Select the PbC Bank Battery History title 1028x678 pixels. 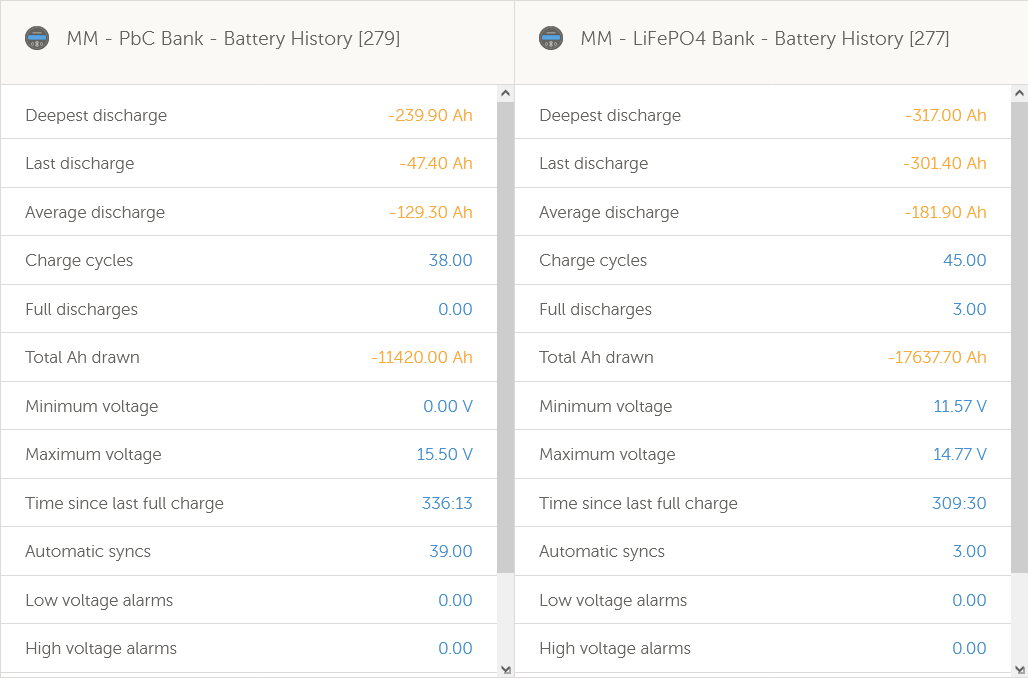233,39
